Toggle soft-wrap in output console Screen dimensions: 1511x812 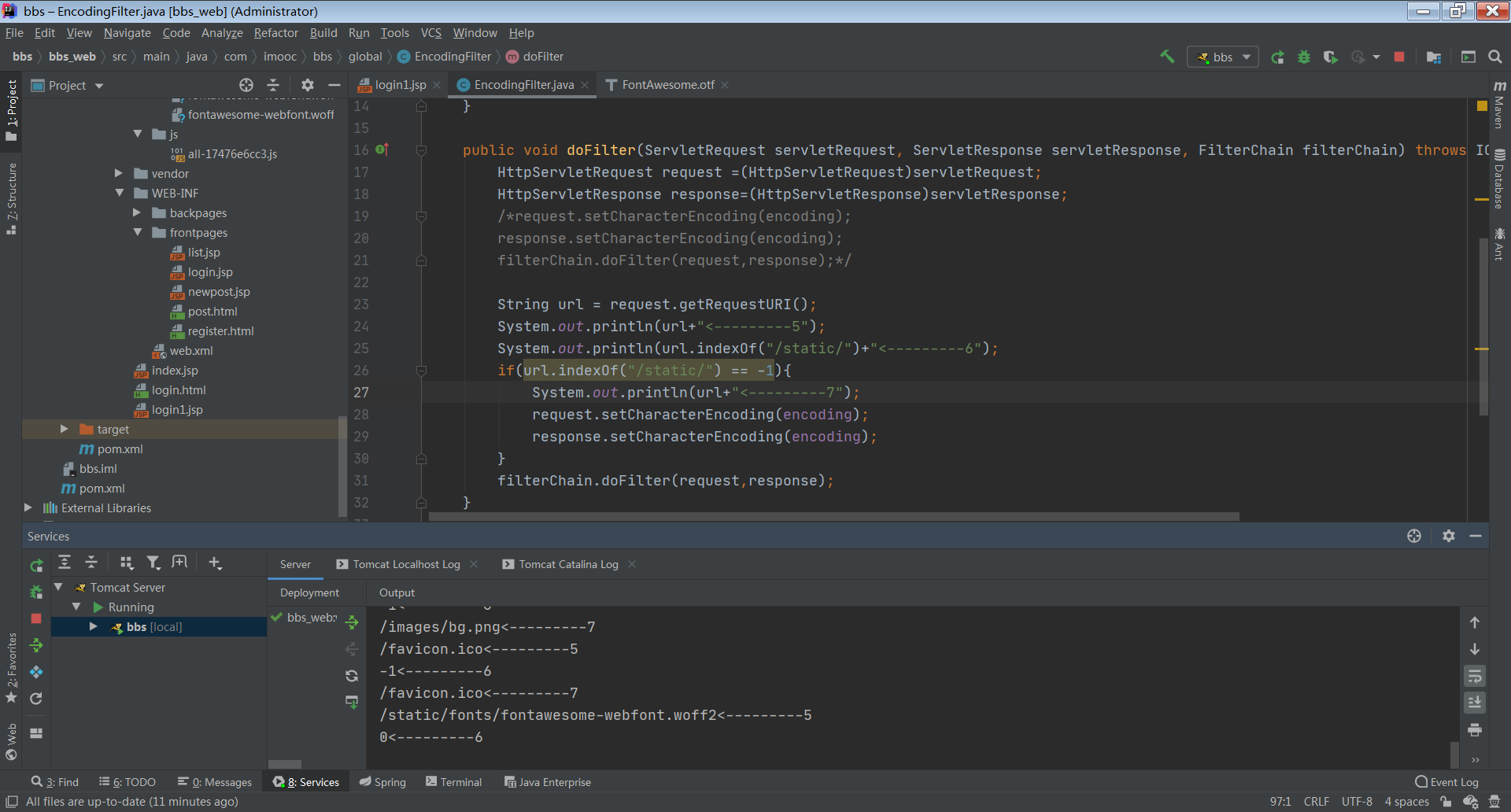tap(1475, 676)
